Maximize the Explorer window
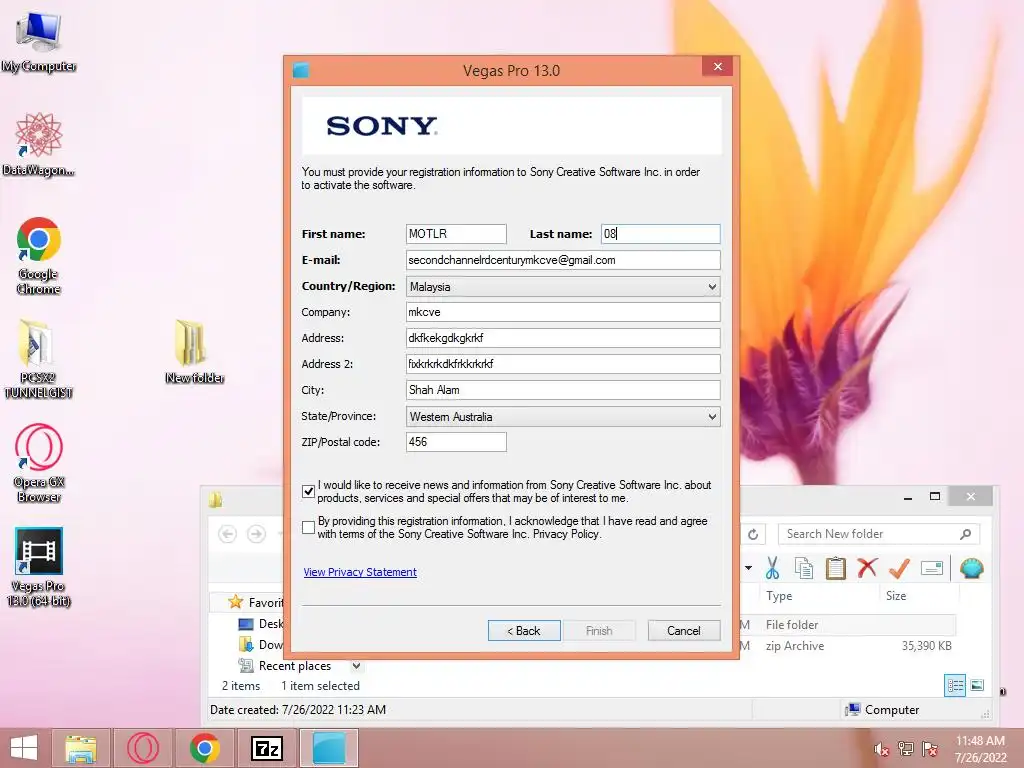 tap(935, 496)
